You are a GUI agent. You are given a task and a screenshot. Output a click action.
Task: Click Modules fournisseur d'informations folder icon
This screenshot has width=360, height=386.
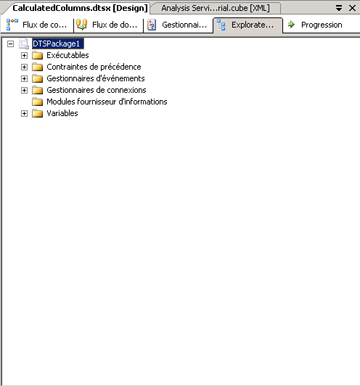(37, 102)
